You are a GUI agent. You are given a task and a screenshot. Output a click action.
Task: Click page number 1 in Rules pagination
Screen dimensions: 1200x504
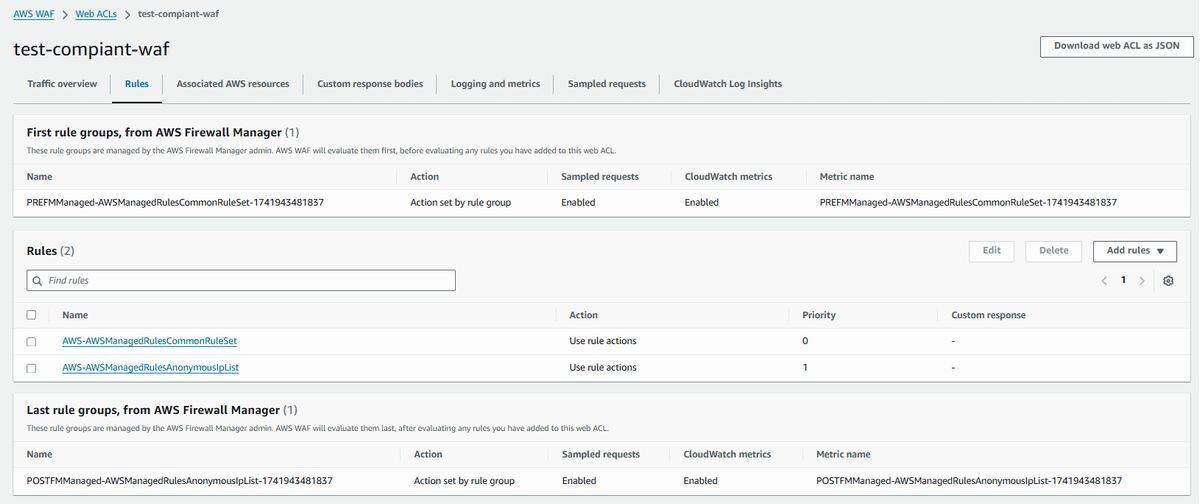coord(1123,280)
